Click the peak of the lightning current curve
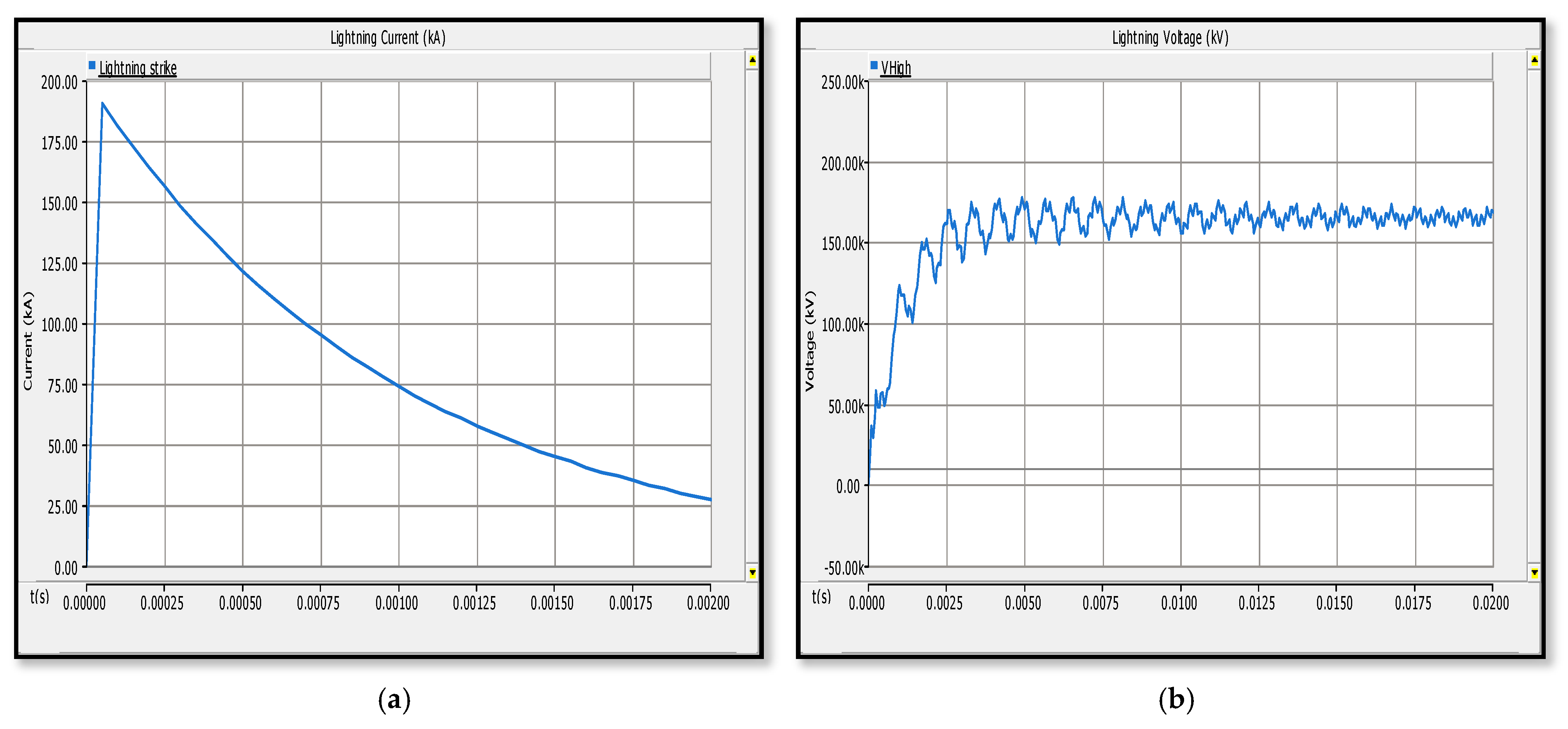Viewport: 1568px width, 729px height. 102,104
